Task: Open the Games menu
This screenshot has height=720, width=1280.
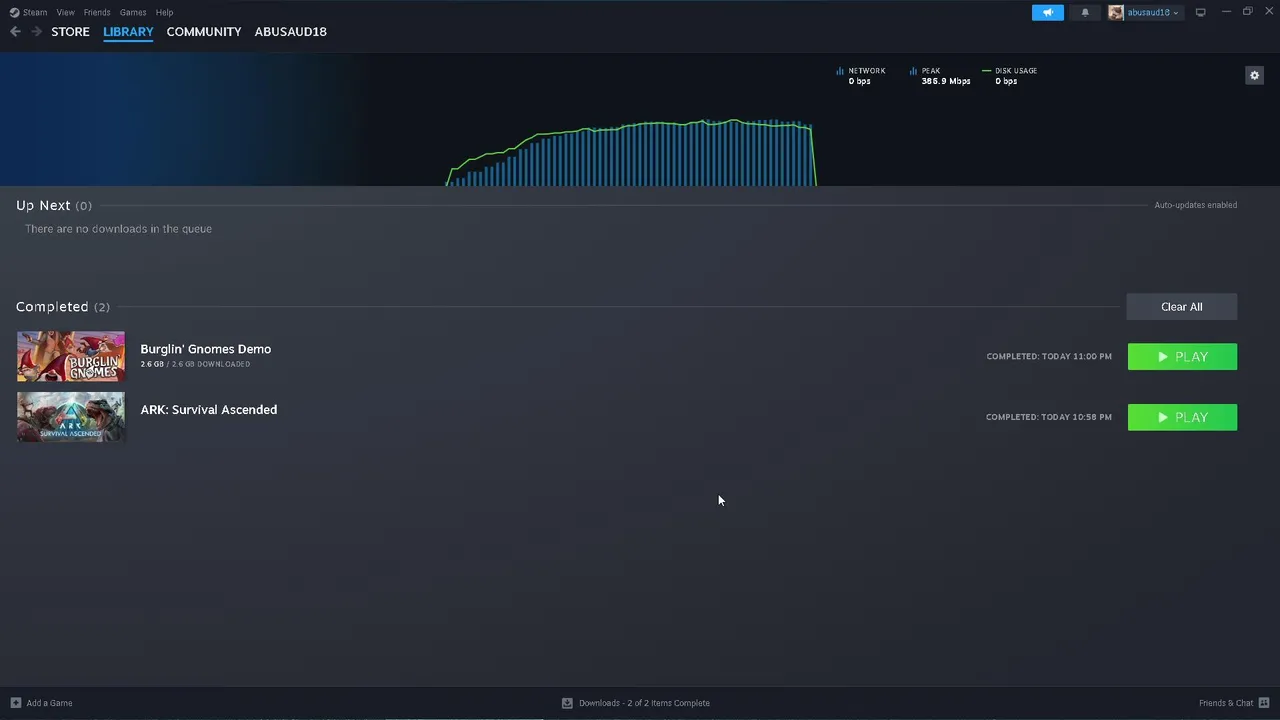Action: pyautogui.click(x=133, y=12)
